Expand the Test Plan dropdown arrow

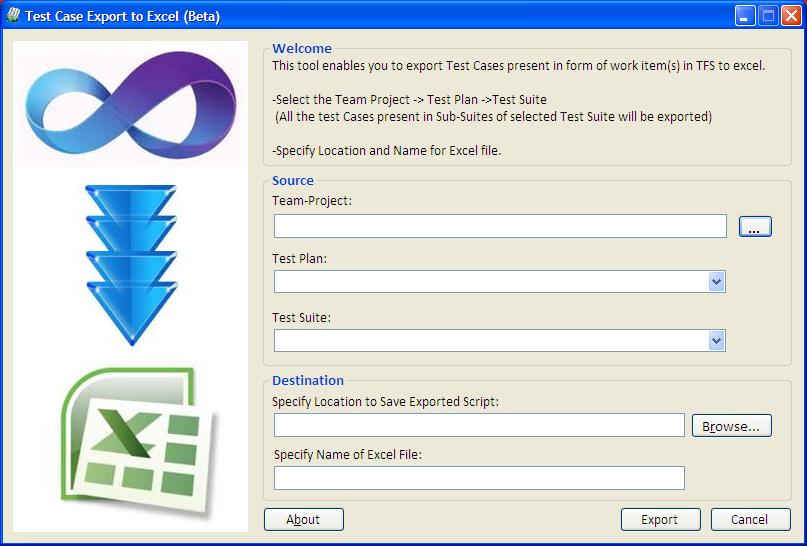[716, 281]
